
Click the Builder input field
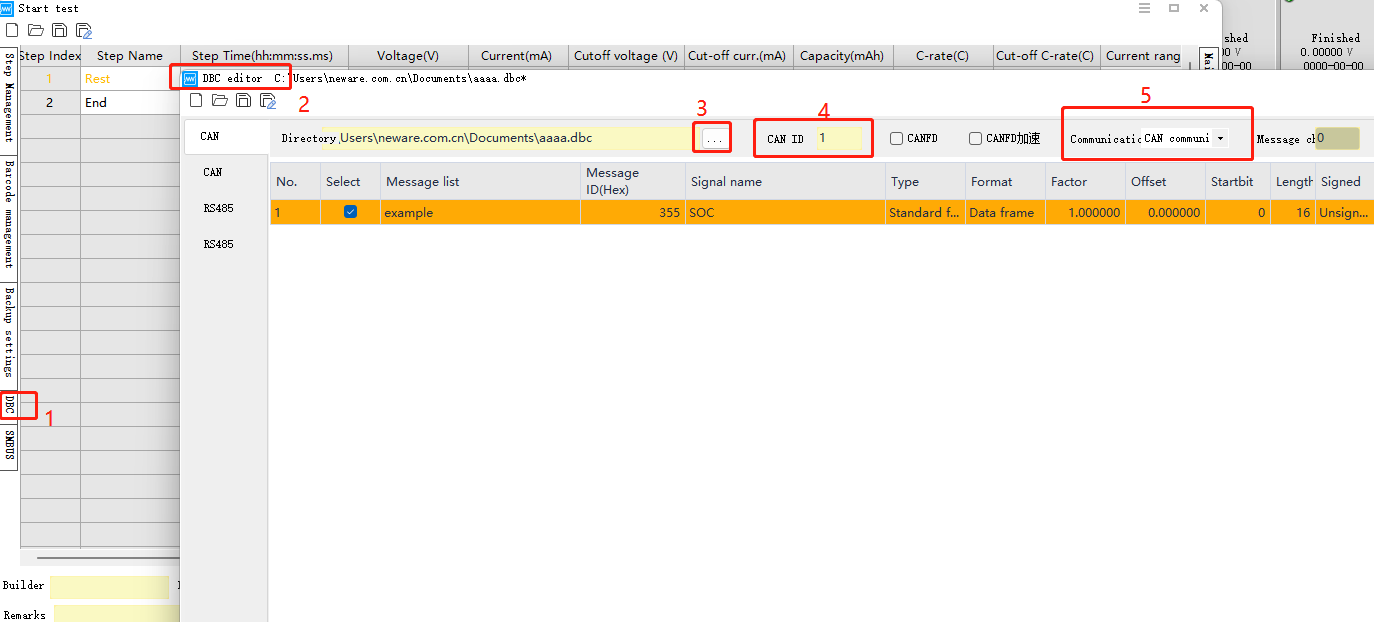[110, 587]
